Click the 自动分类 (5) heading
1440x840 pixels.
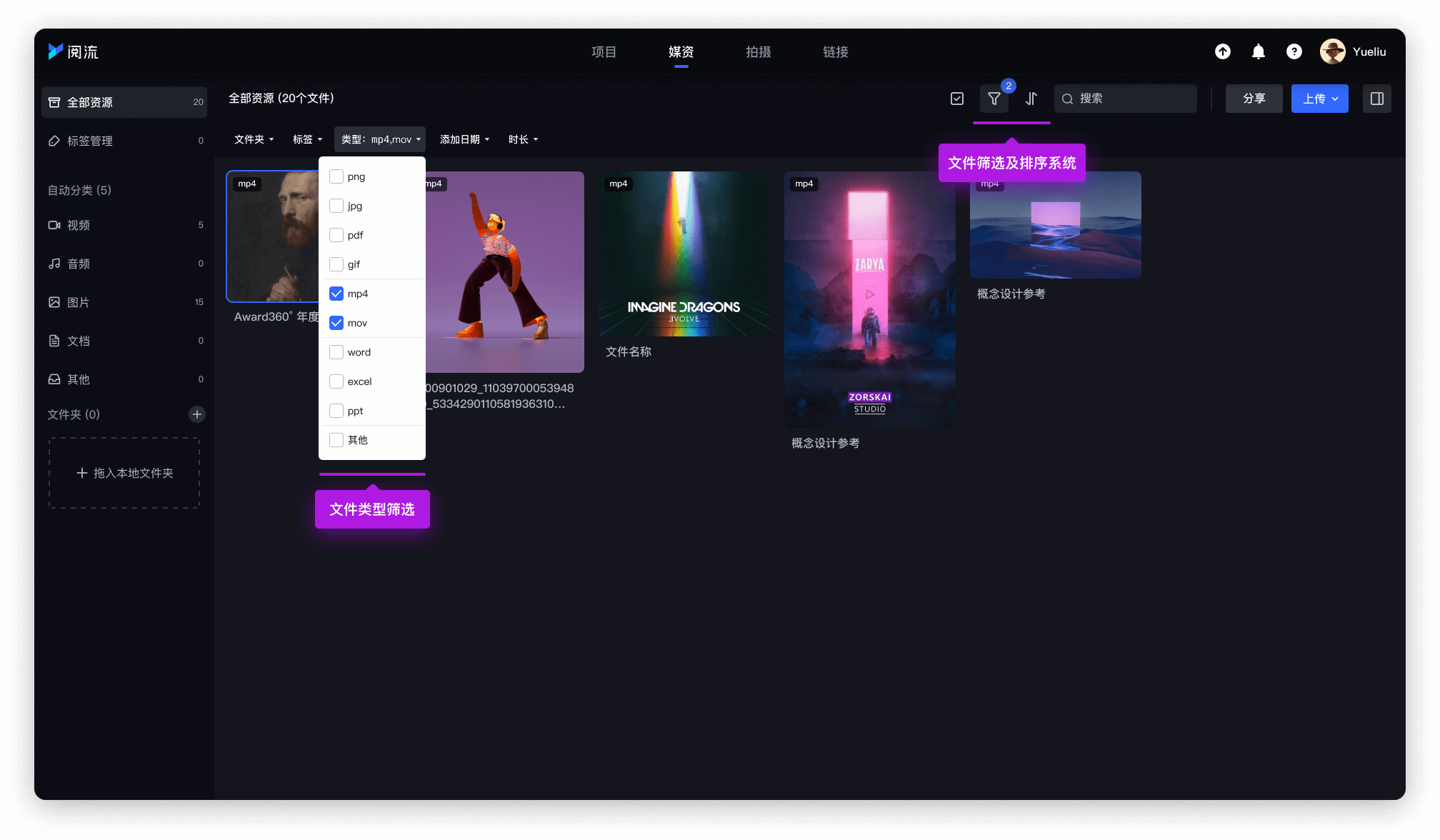coord(79,190)
